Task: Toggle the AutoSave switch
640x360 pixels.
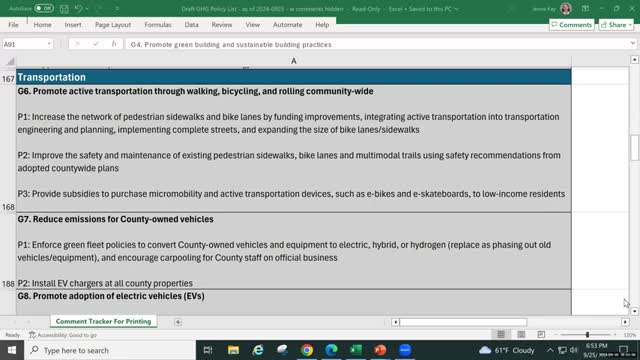Action: click(43, 8)
